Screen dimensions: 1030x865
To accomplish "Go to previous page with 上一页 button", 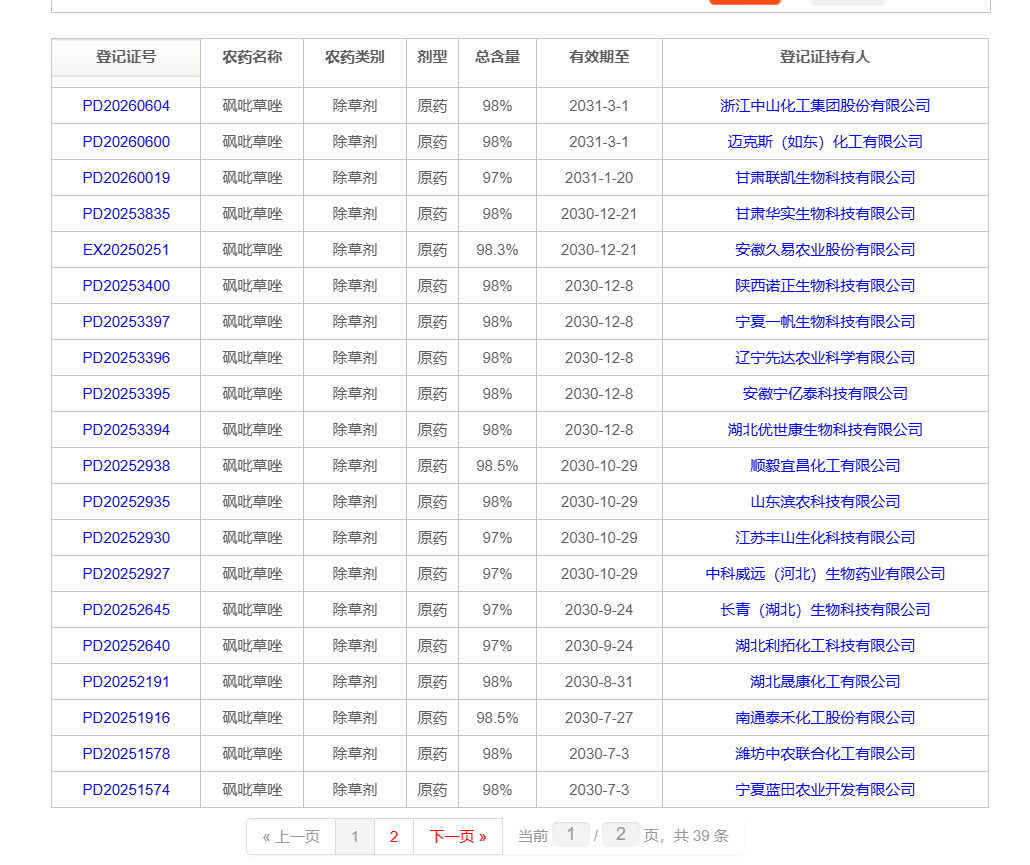I will pyautogui.click(x=290, y=837).
